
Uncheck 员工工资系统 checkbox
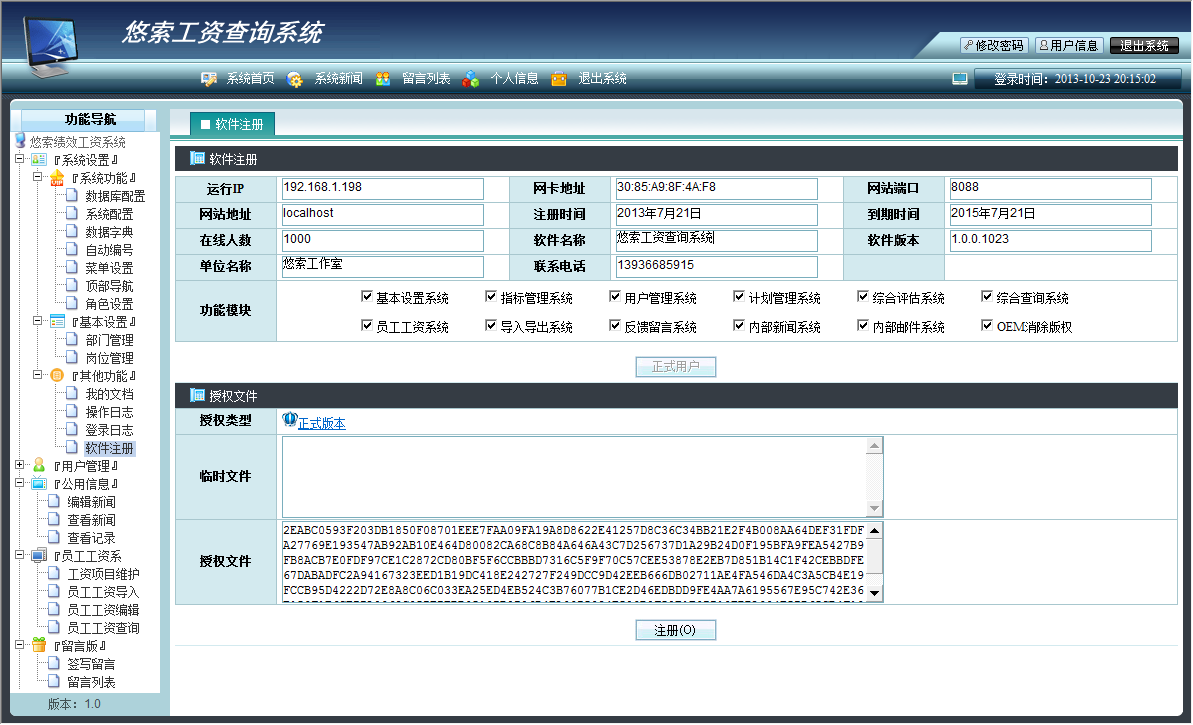click(x=367, y=326)
